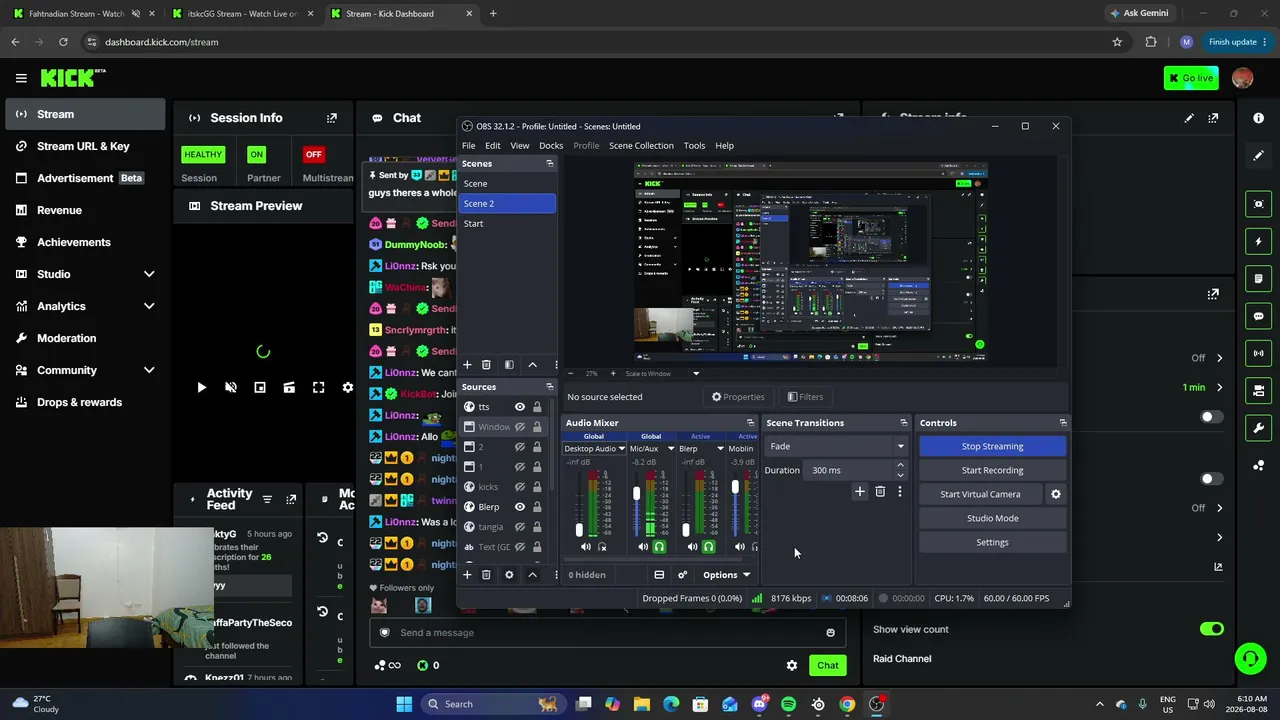The width and height of the screenshot is (1280, 720).
Task: Delete selected scene with trash icon
Action: [x=486, y=365]
